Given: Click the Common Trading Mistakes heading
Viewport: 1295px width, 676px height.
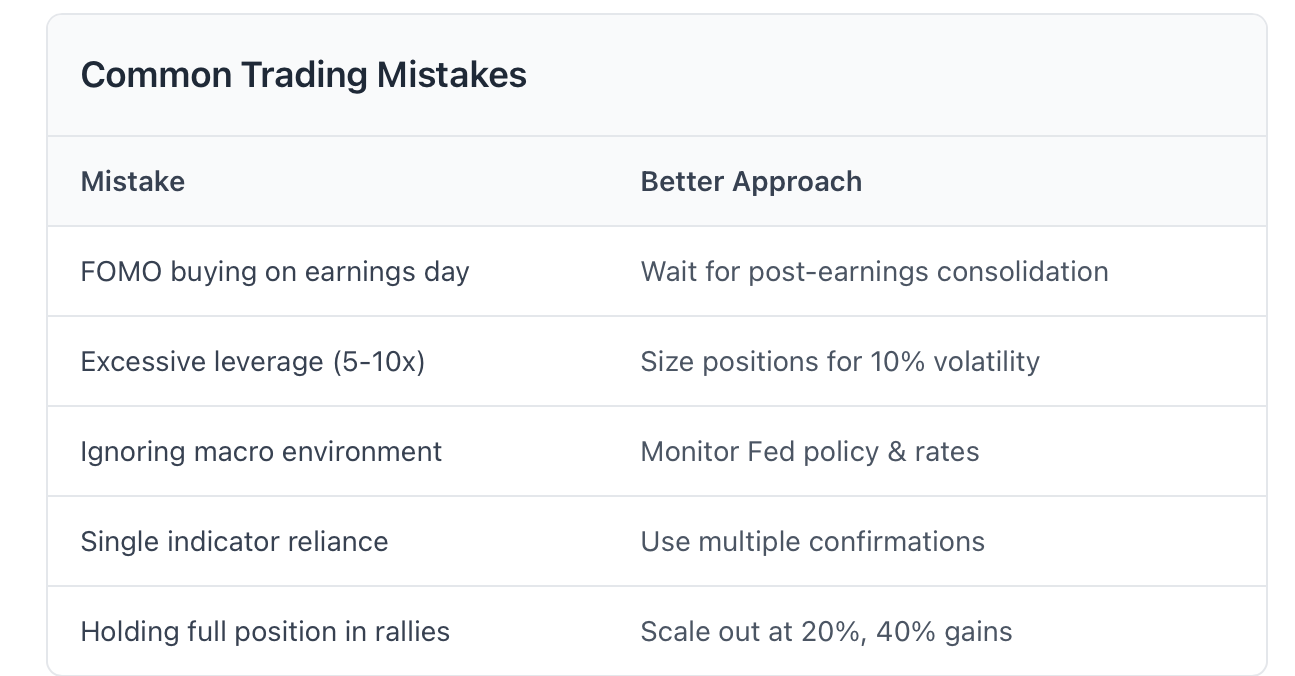Looking at the screenshot, I should (x=303, y=75).
